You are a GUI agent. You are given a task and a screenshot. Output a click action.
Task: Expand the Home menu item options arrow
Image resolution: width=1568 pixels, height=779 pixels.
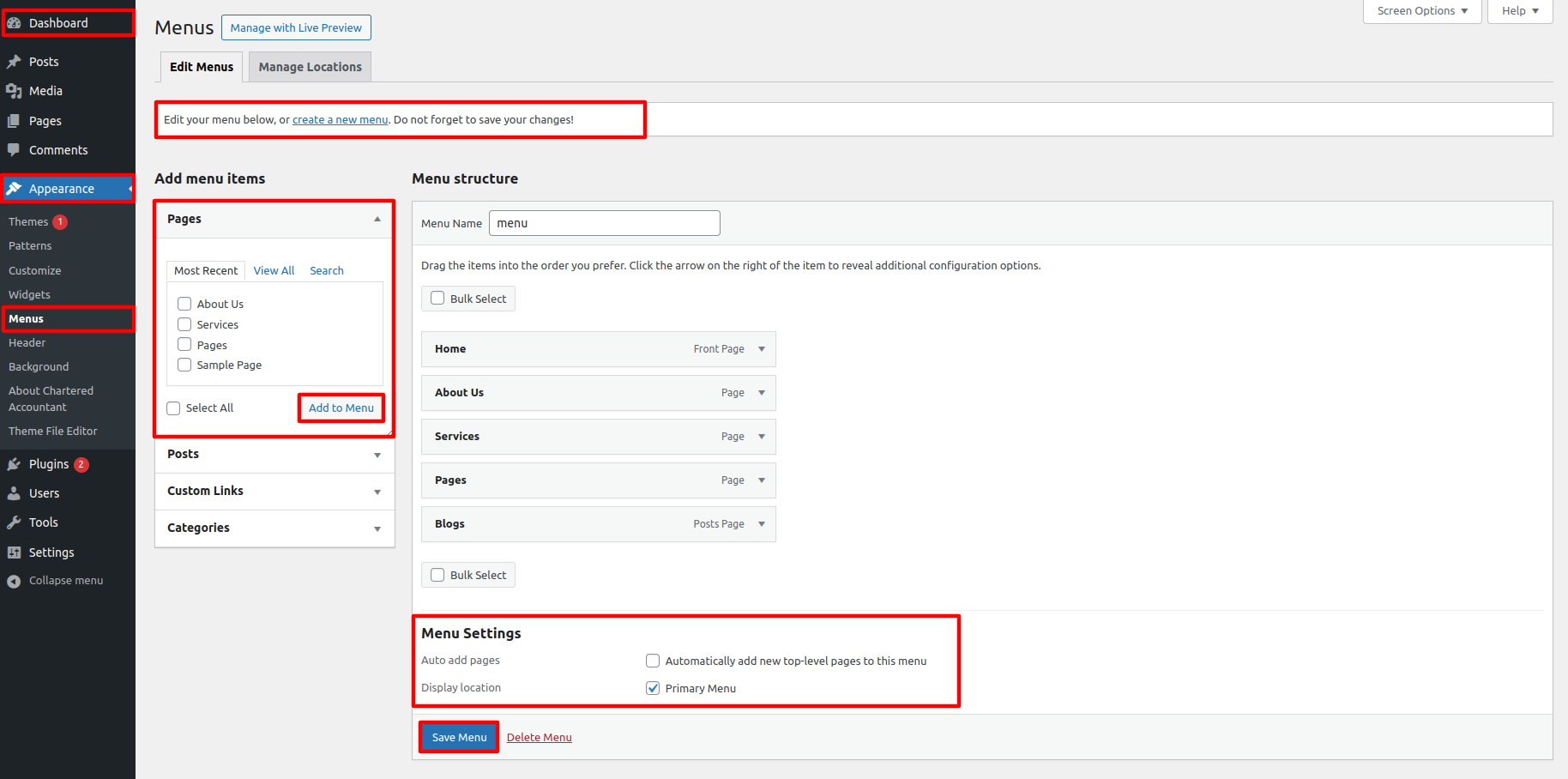[762, 349]
